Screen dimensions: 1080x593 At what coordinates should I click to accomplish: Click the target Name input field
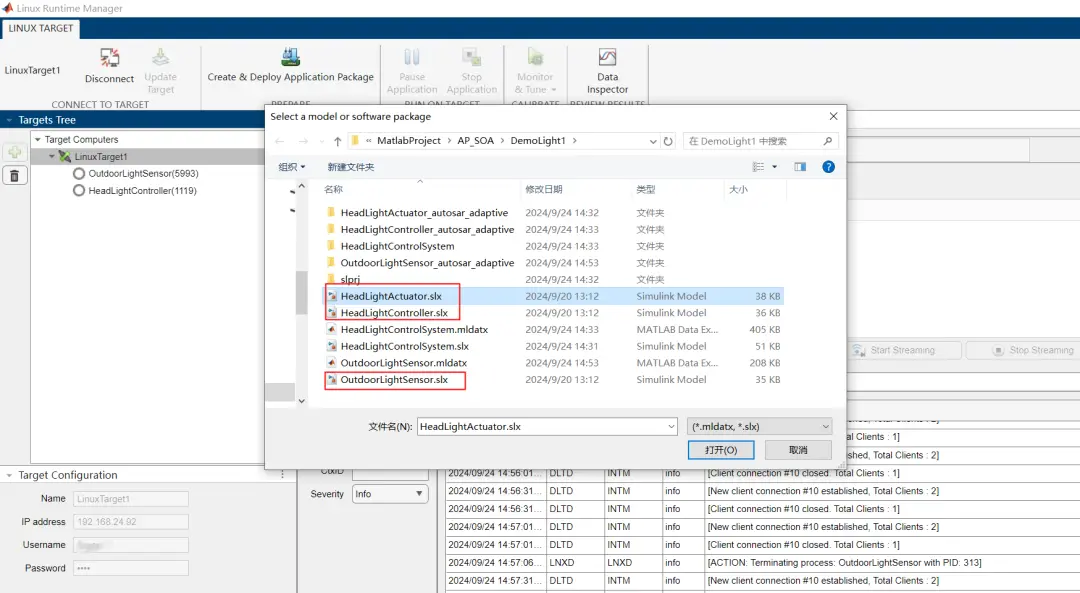pos(131,499)
